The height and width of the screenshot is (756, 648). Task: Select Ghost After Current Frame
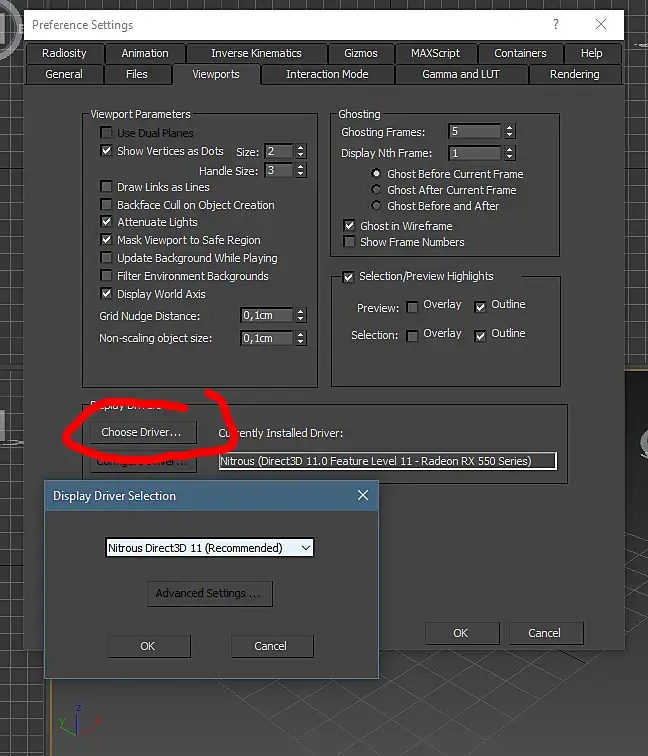pos(376,189)
